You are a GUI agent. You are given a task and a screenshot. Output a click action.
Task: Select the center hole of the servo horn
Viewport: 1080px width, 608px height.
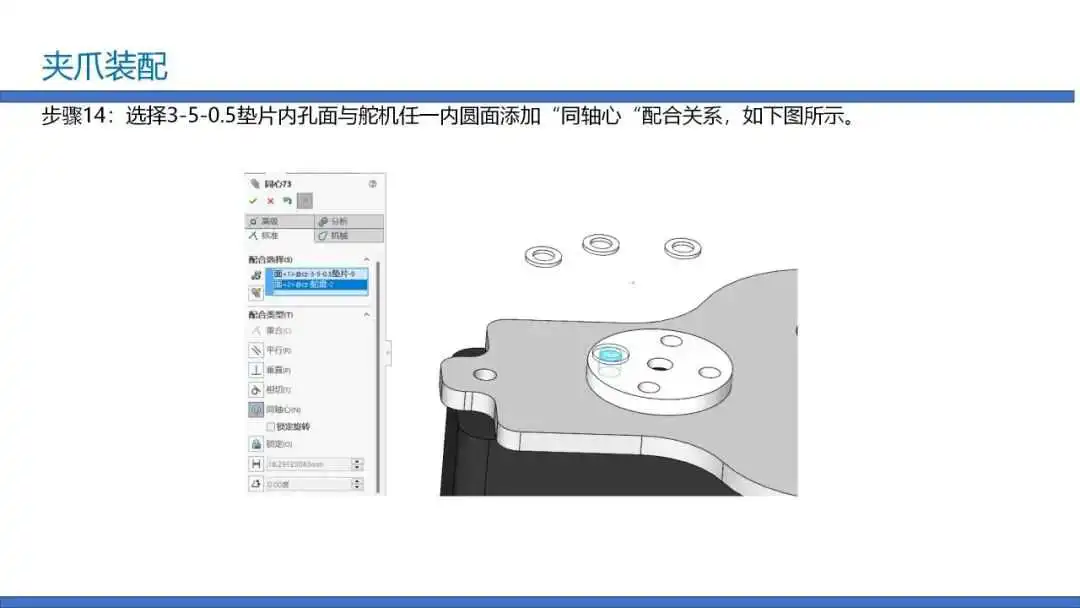coord(660,364)
